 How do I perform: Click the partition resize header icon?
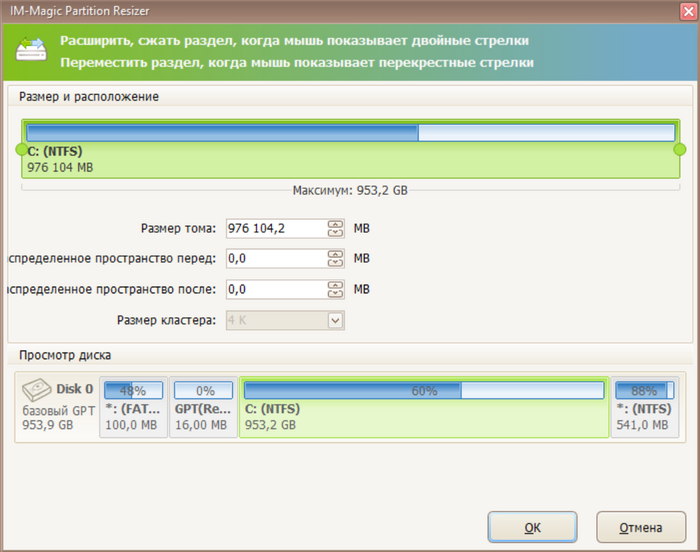pyautogui.click(x=31, y=50)
